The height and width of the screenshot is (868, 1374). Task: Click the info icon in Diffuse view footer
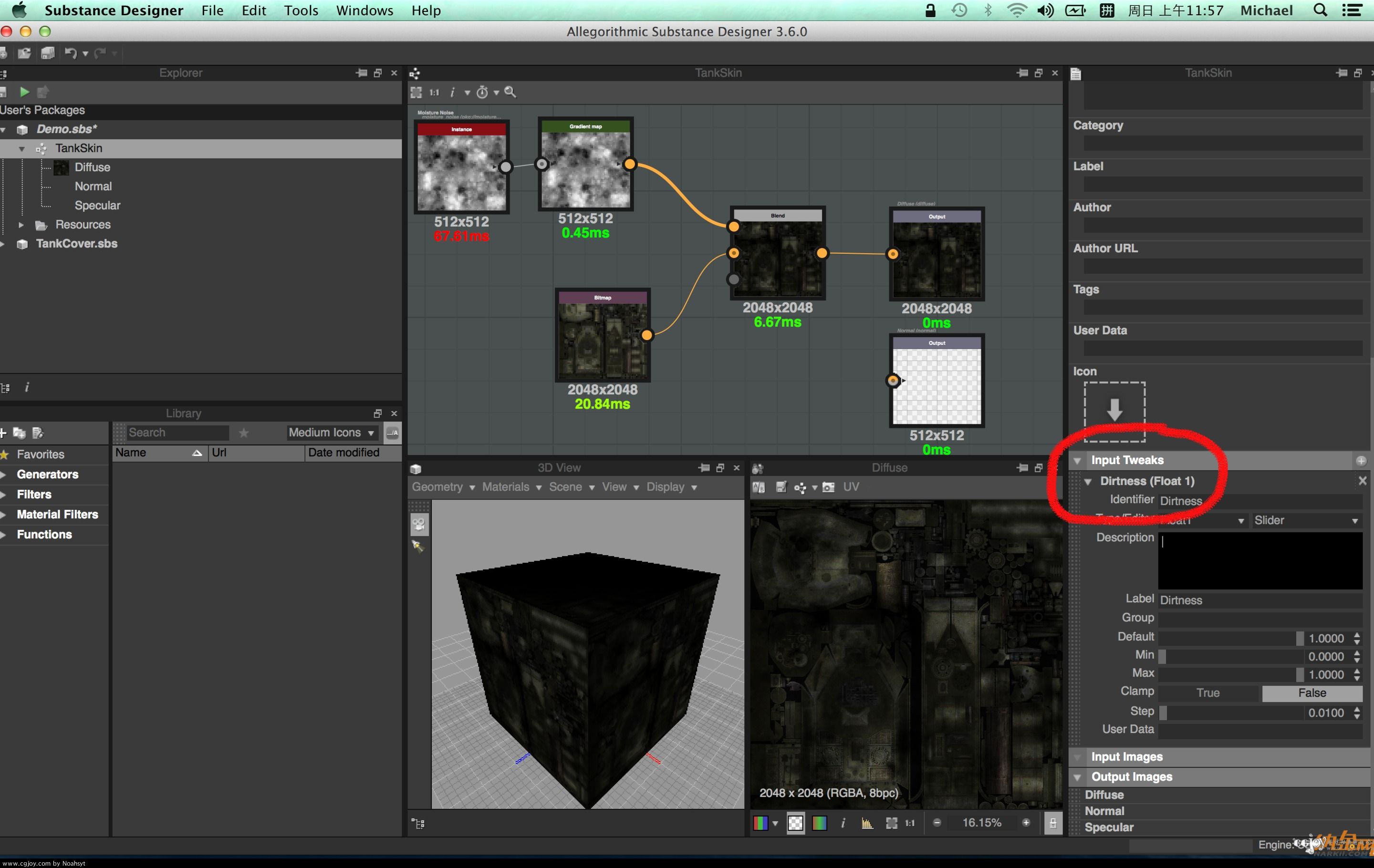[x=843, y=823]
